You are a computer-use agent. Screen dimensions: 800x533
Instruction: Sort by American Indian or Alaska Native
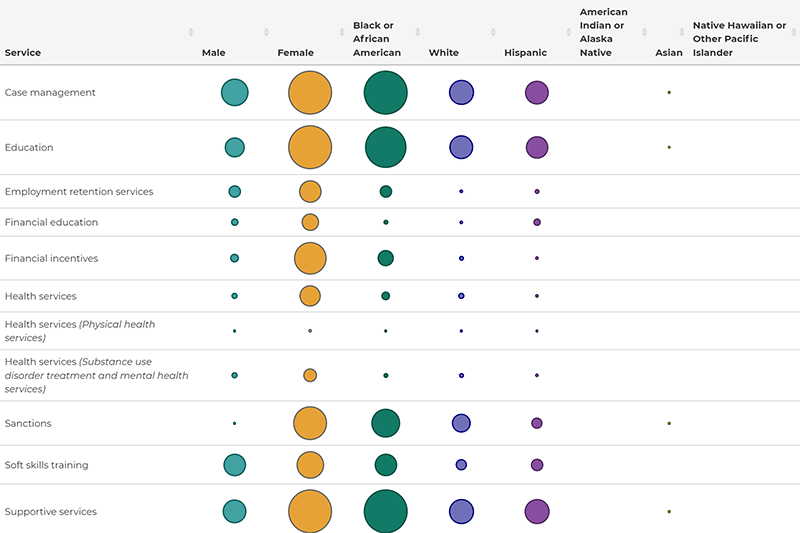point(645,32)
